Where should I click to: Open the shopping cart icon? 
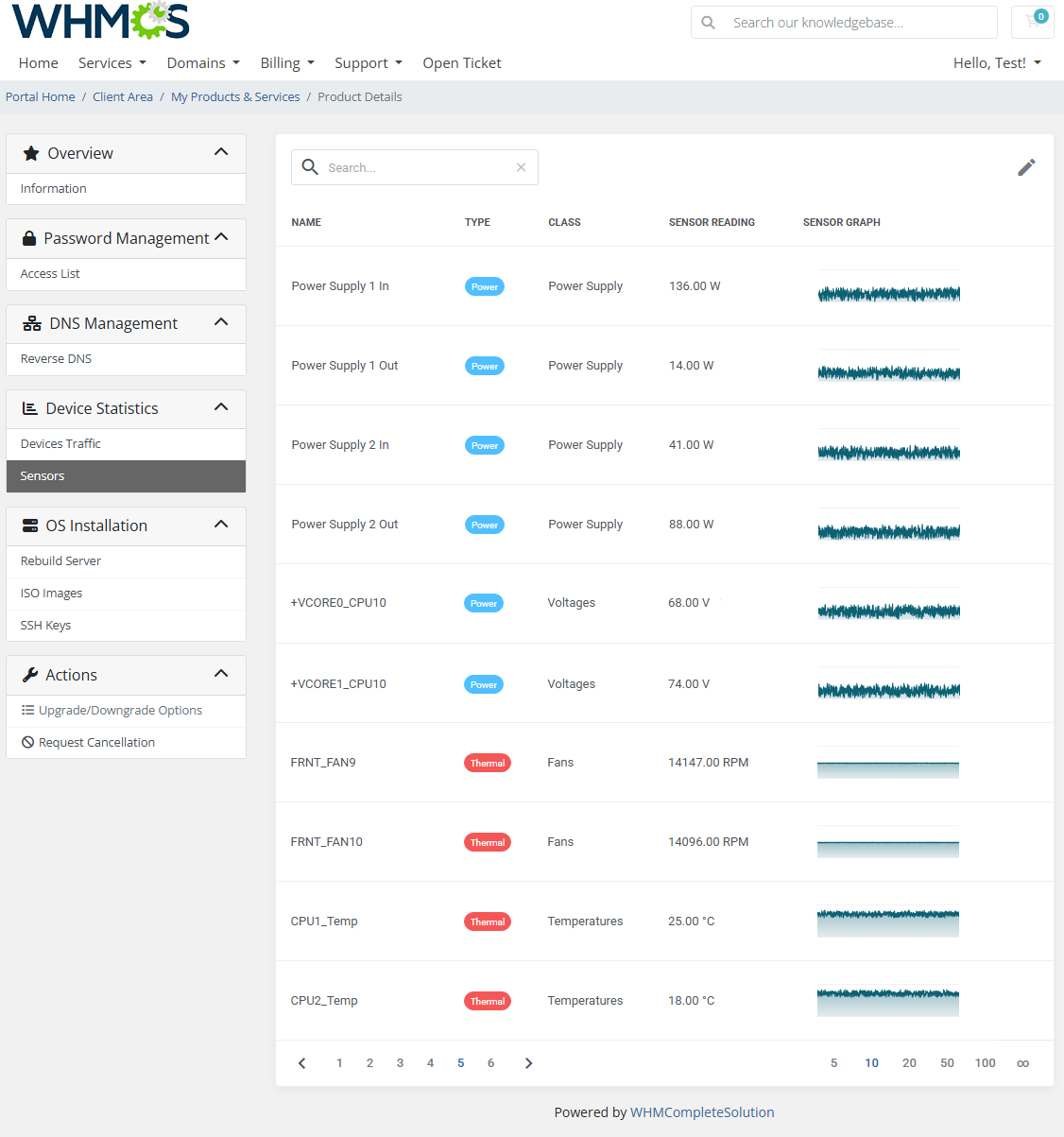coord(1033,22)
